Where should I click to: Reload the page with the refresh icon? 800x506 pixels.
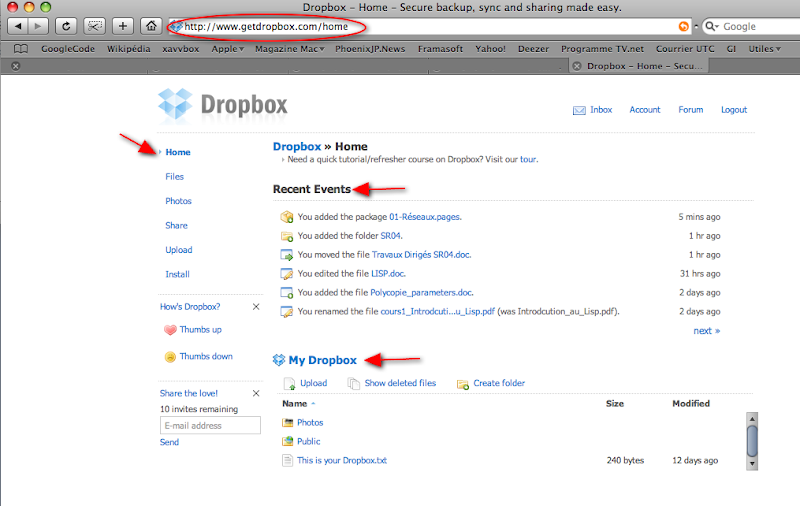(x=66, y=26)
